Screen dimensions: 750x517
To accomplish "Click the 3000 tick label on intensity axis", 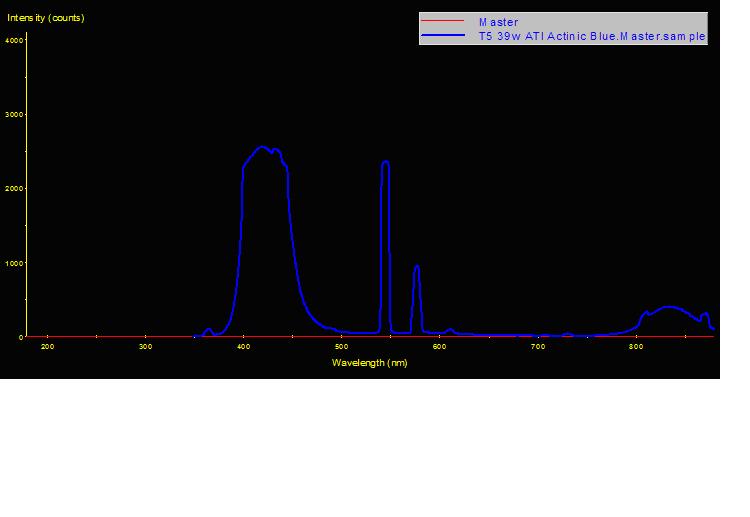I will pos(14,115).
